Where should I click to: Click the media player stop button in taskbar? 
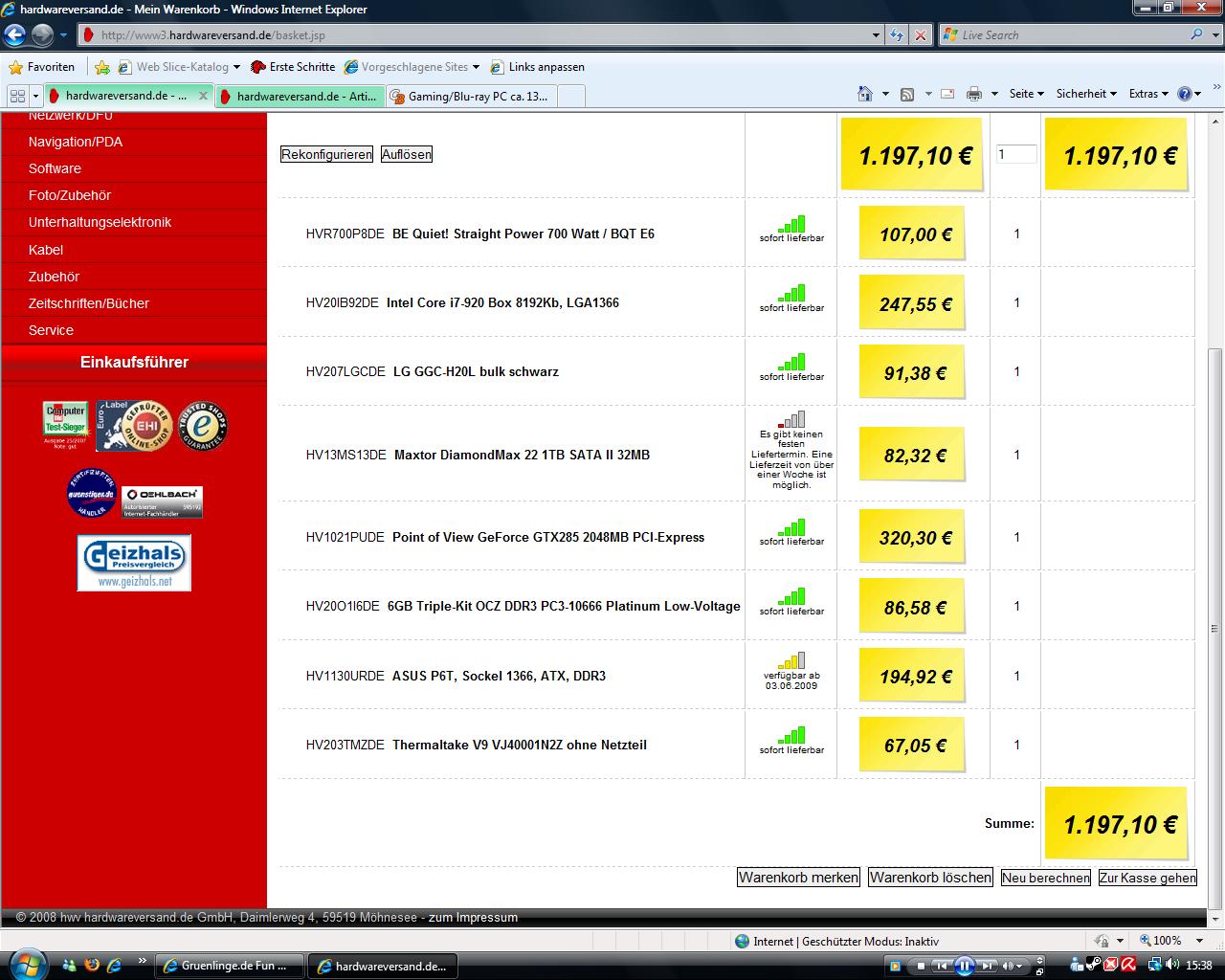coord(921,966)
